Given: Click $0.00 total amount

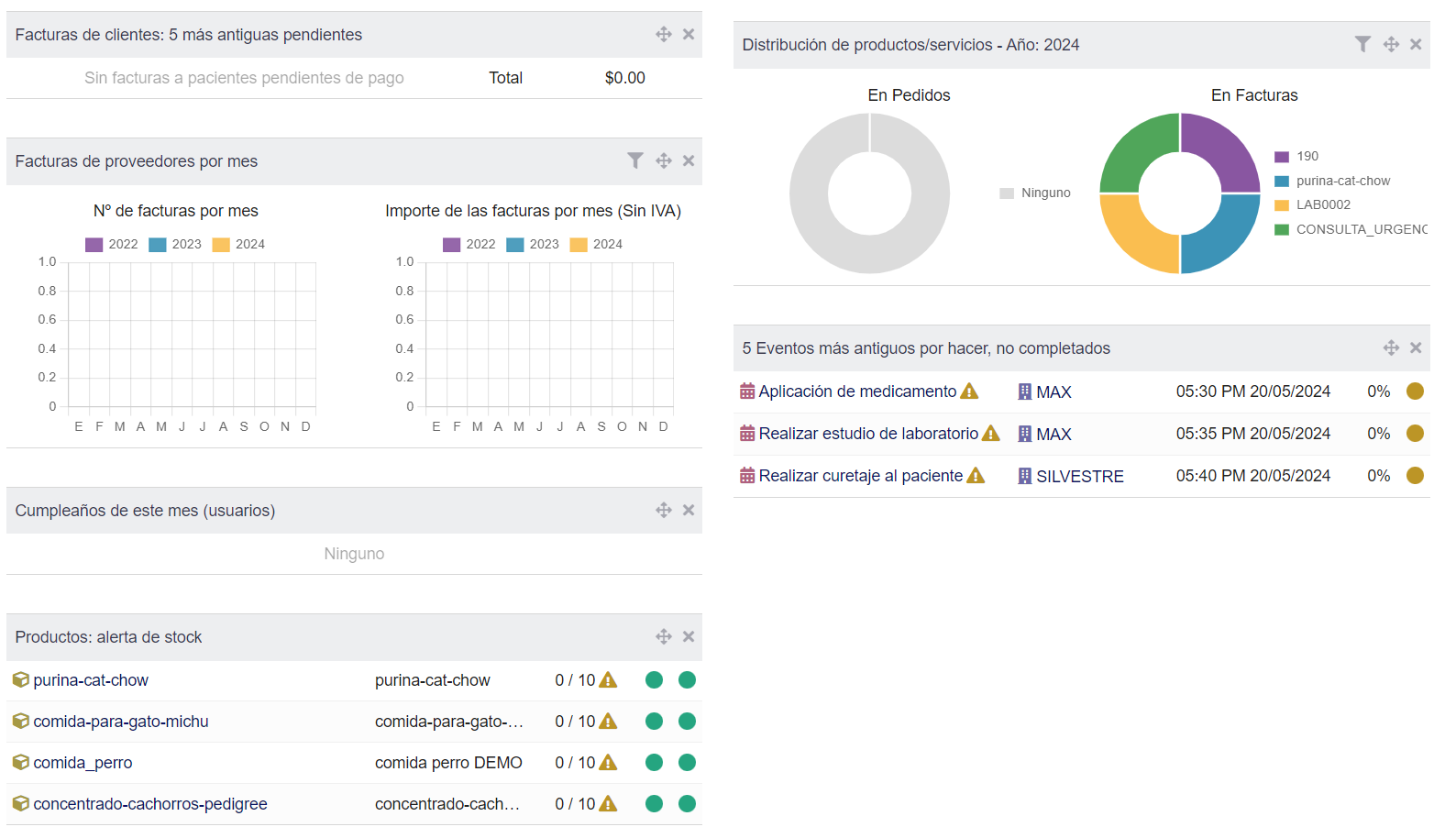Looking at the screenshot, I should [624, 78].
